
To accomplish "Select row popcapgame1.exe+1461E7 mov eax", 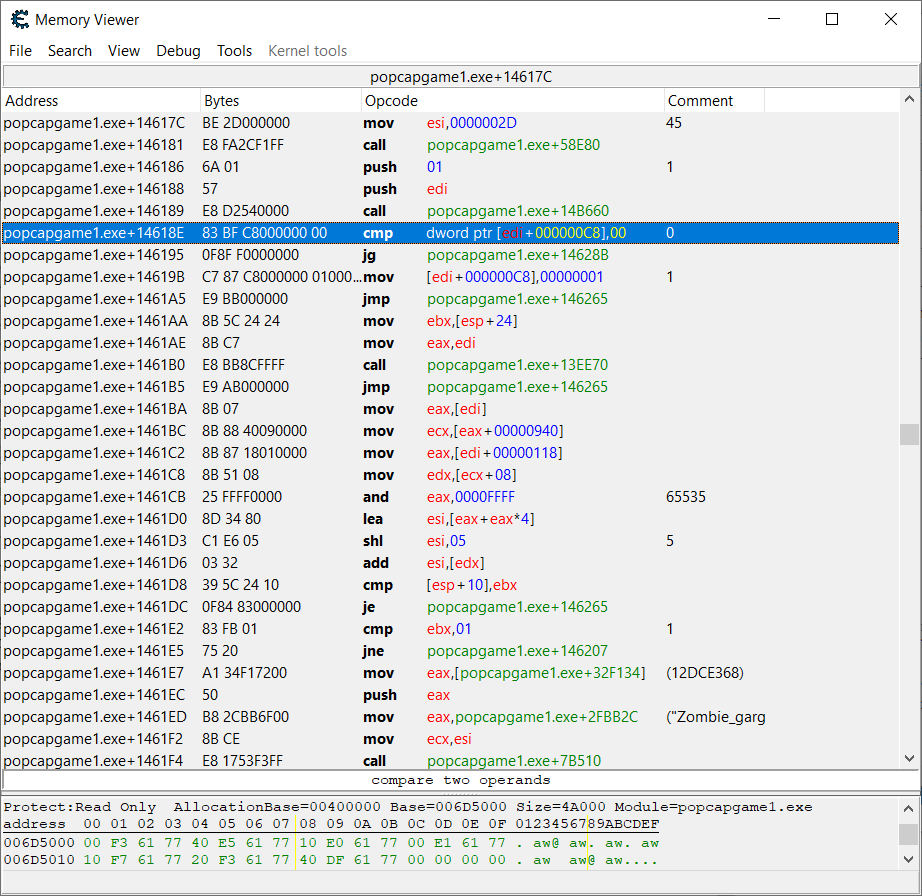I will (x=450, y=673).
